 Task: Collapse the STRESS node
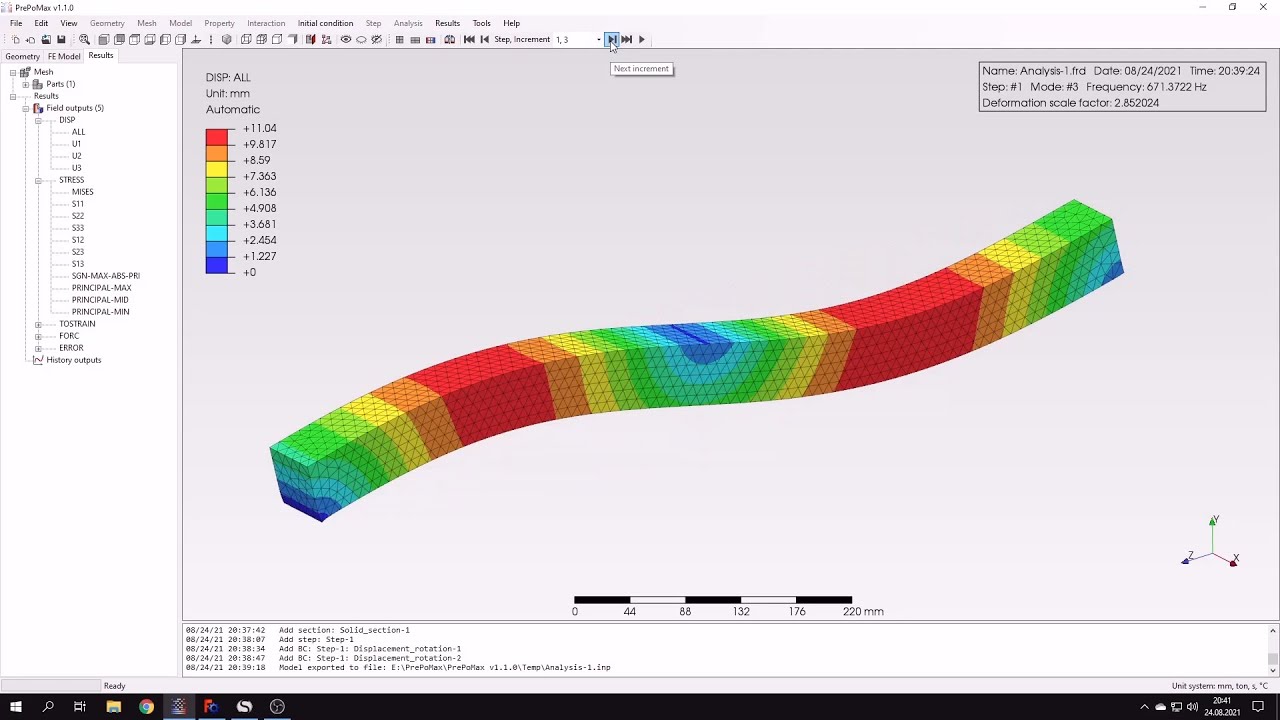38,180
